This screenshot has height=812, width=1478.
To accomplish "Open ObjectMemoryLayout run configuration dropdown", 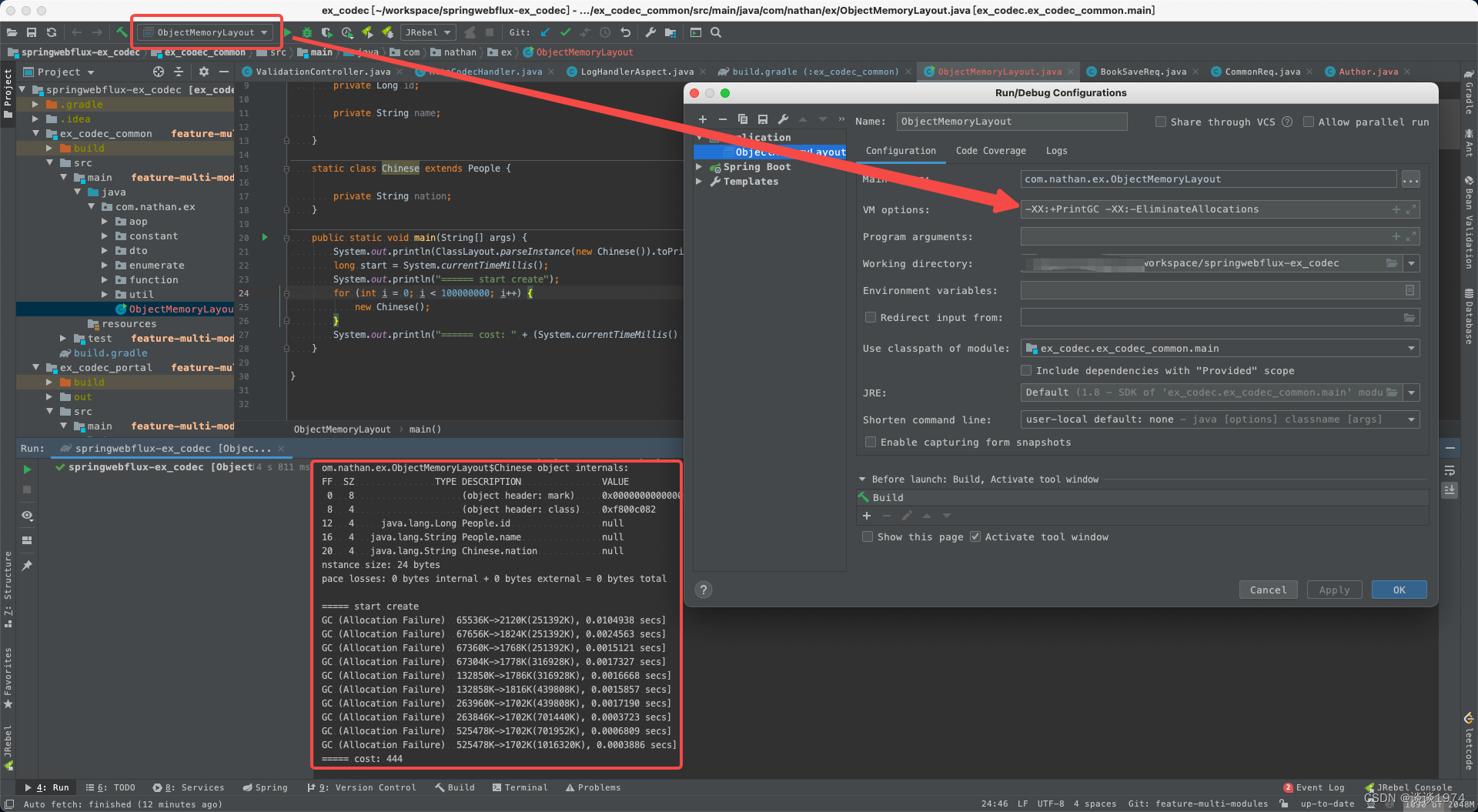I will (206, 32).
